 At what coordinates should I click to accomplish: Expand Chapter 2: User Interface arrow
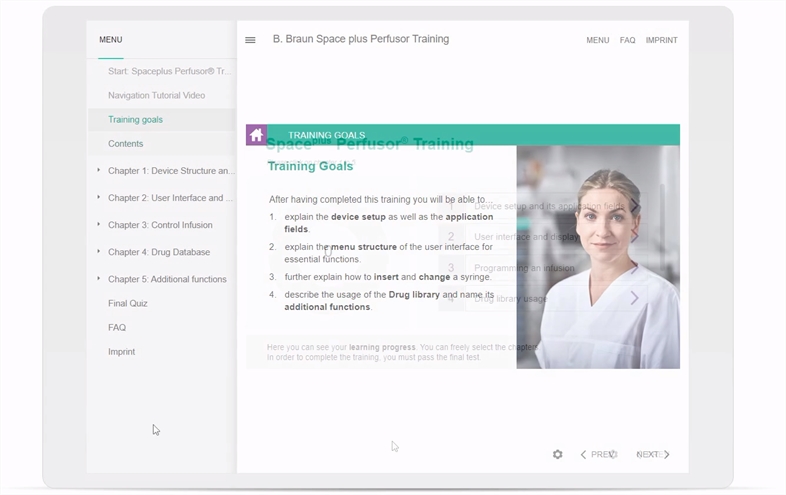click(98, 198)
